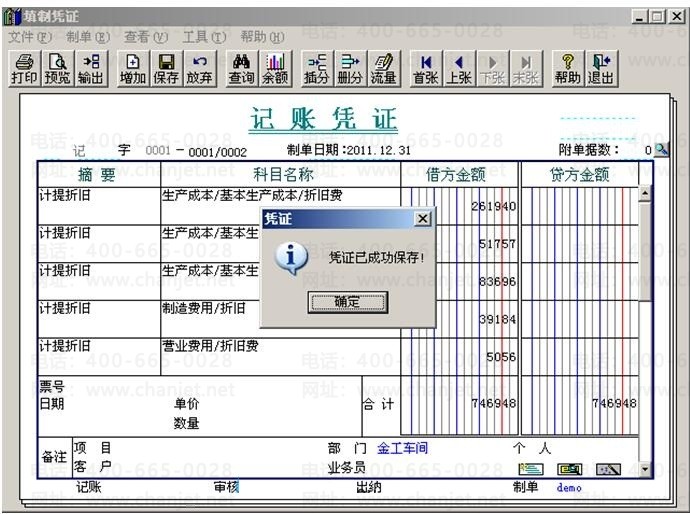Show 余额 balance chart icon
This screenshot has height=514, width=690.
[275, 69]
